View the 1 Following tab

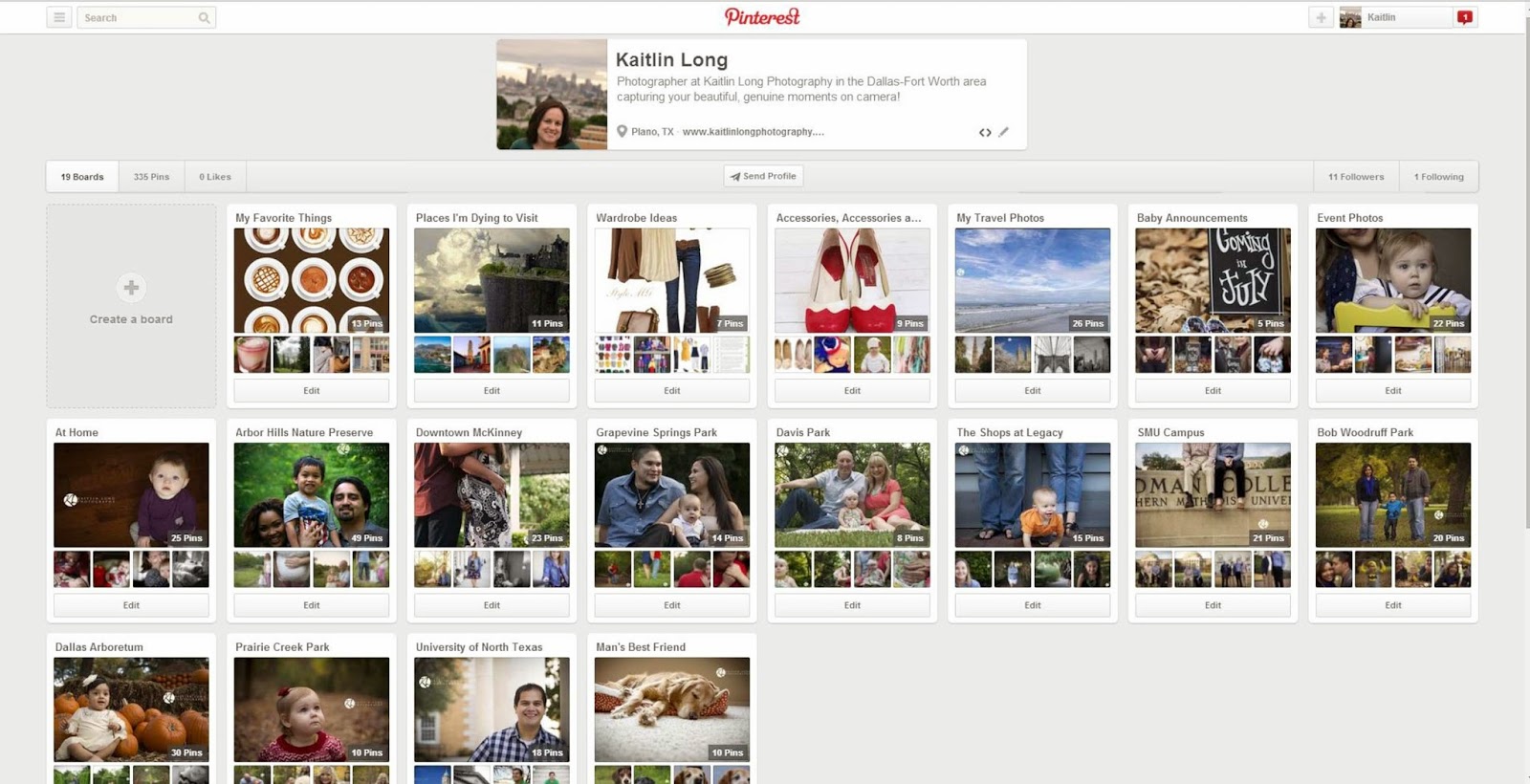coord(1439,177)
